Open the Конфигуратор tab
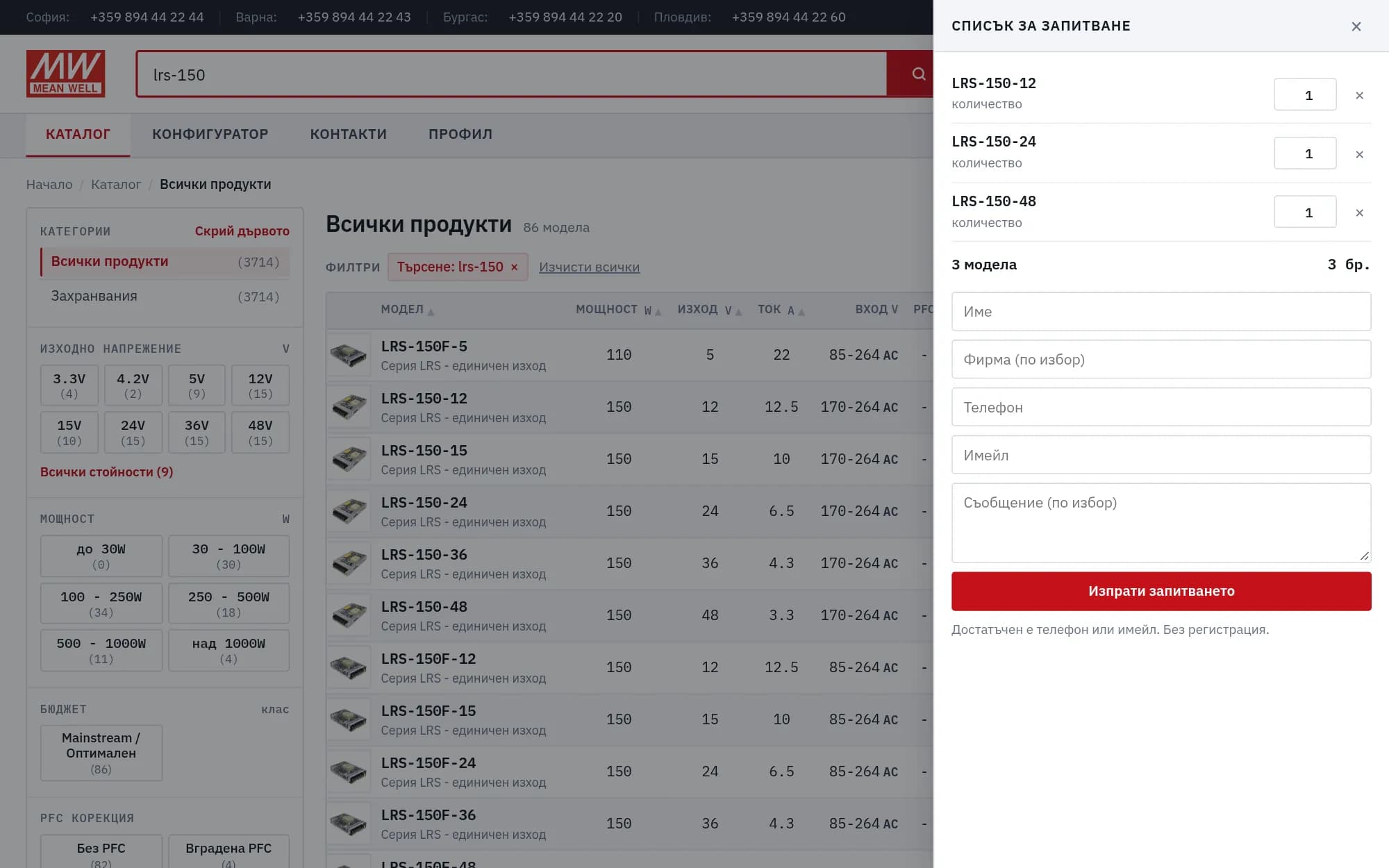Viewport: 1389px width, 868px height. pyautogui.click(x=210, y=134)
